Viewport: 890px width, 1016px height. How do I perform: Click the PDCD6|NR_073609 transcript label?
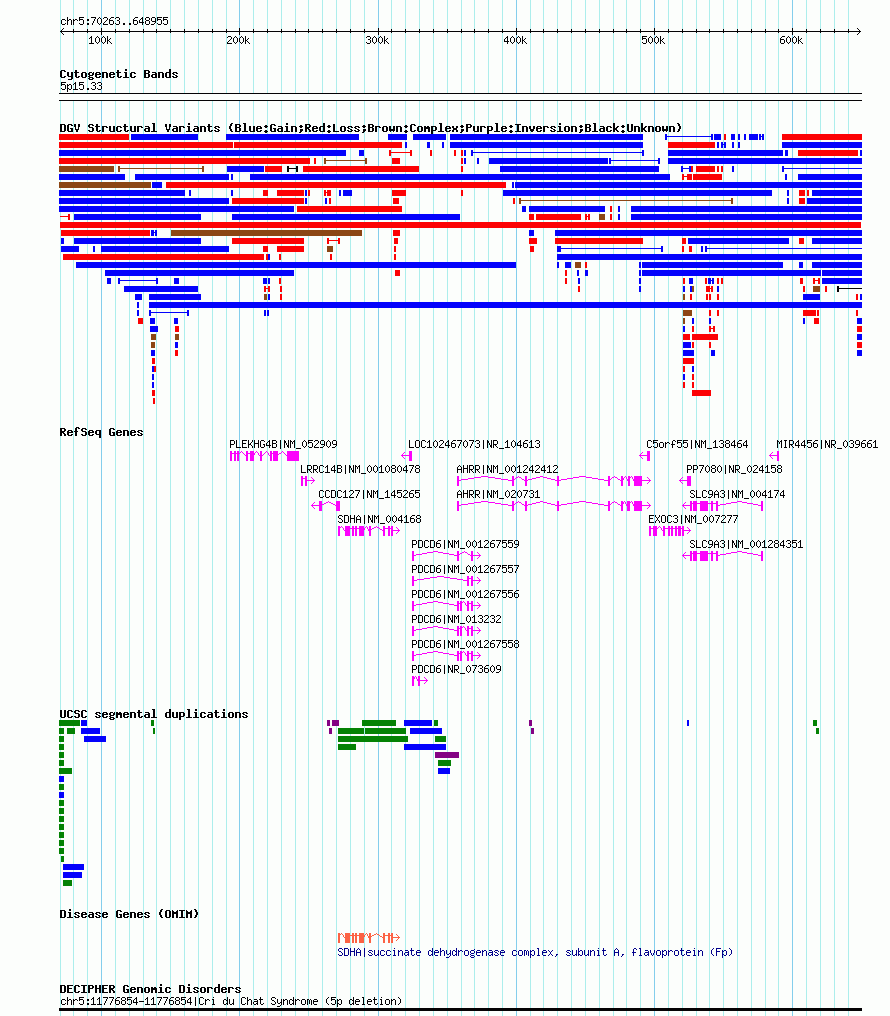[456, 669]
